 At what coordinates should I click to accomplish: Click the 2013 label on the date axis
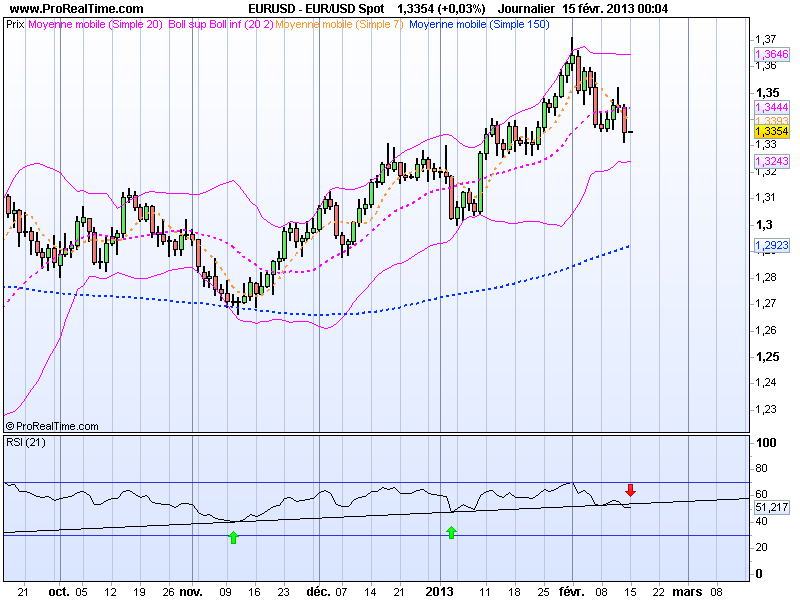pos(438,590)
